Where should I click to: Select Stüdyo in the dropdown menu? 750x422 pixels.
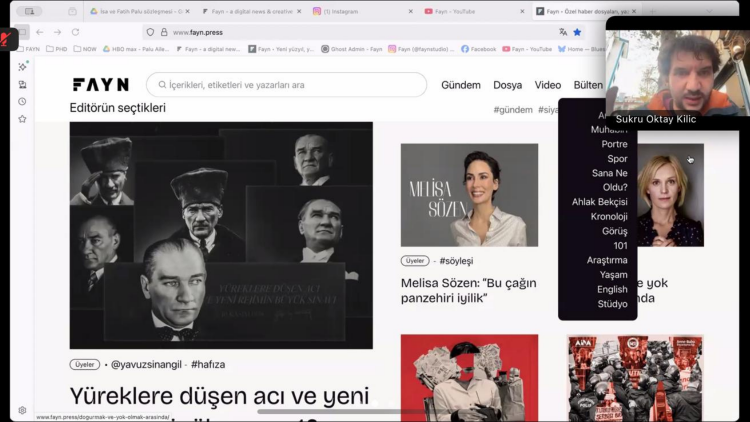pos(612,304)
